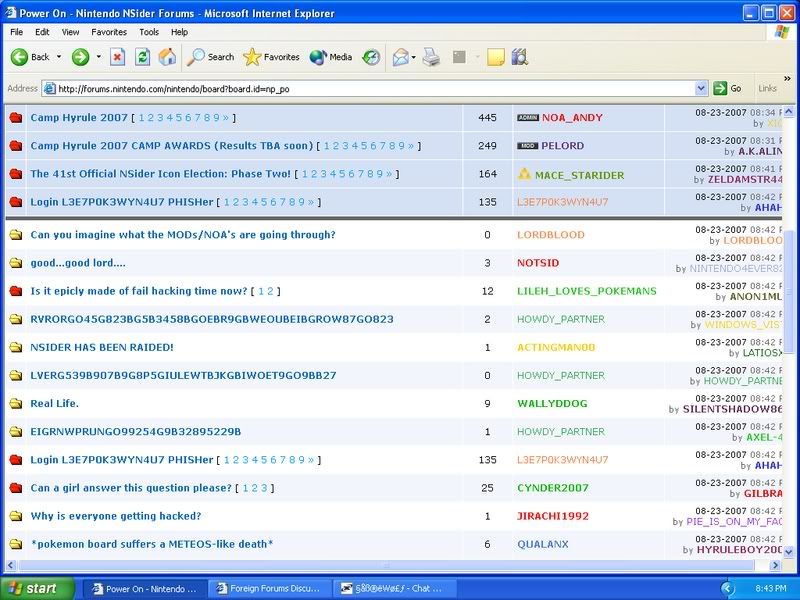This screenshot has width=800, height=600.
Task: Open the Media globe icon
Action: 318,57
